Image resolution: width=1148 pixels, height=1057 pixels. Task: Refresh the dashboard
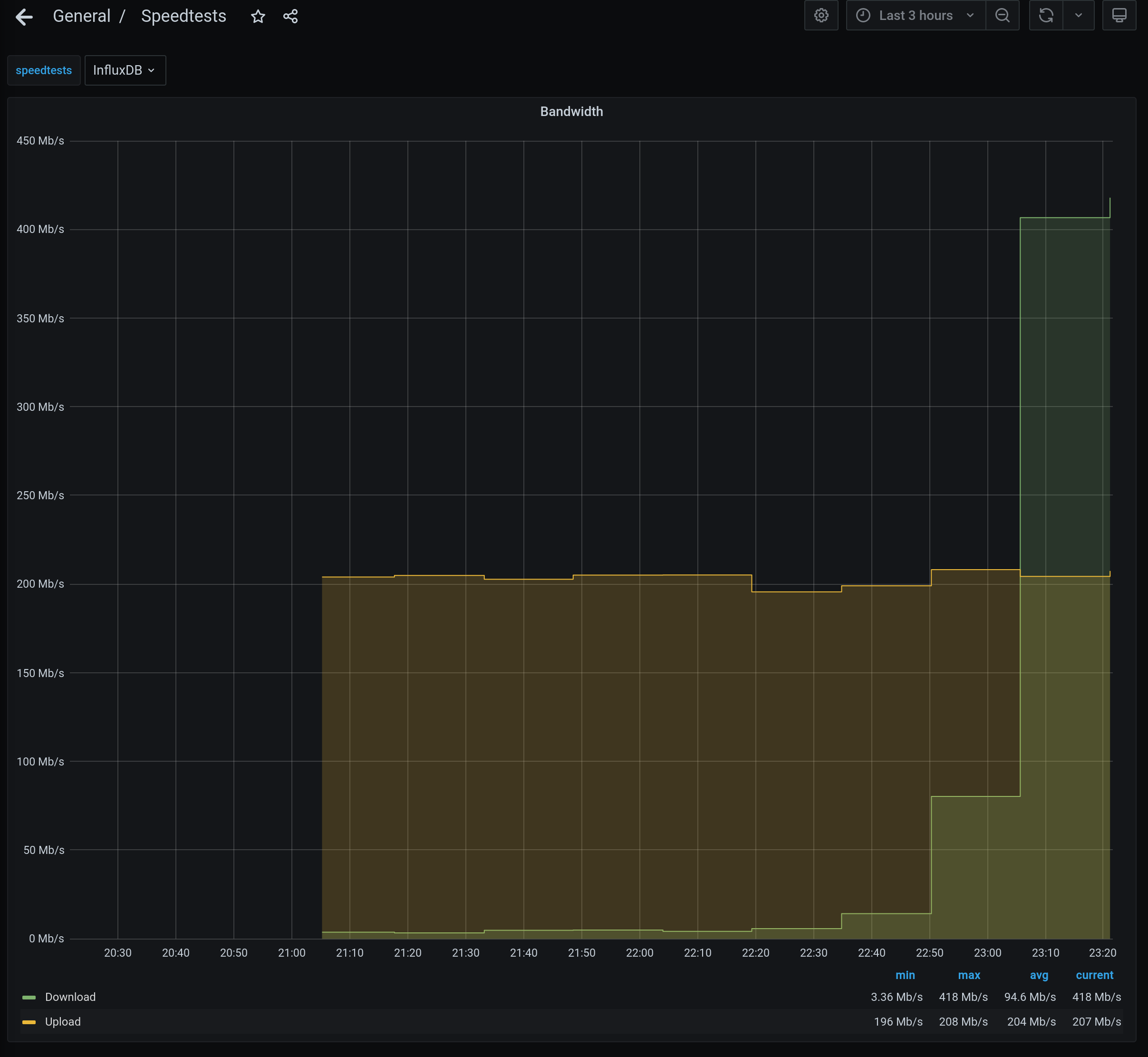[1046, 15]
